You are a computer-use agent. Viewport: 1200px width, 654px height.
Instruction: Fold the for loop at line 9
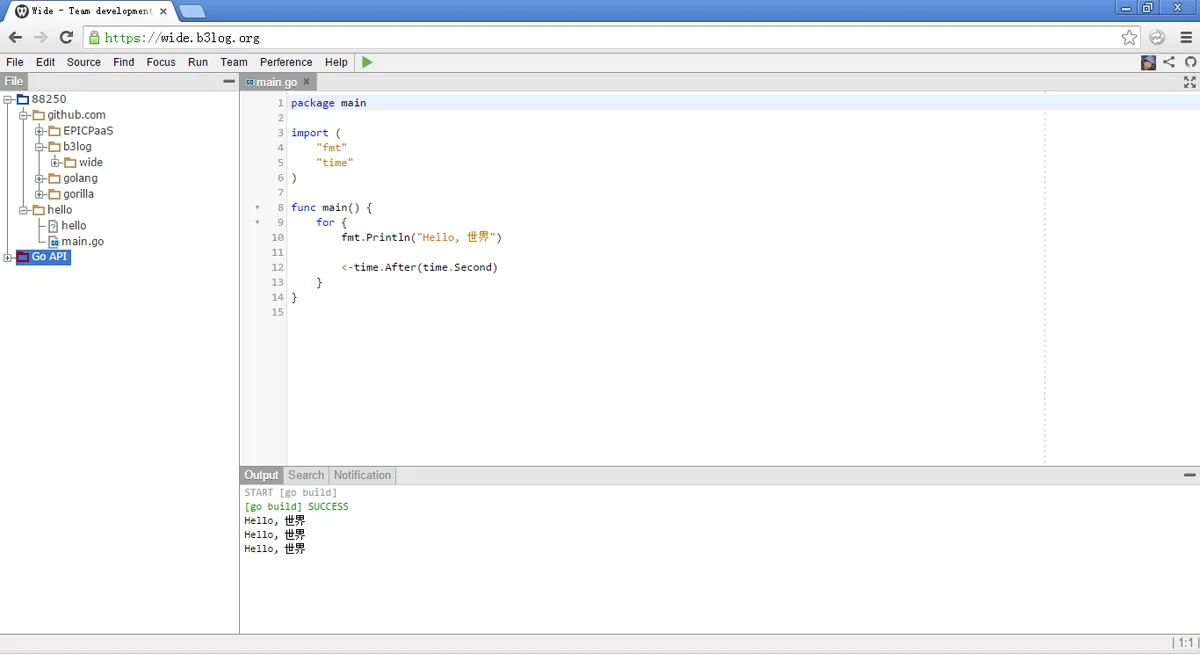coord(257,223)
